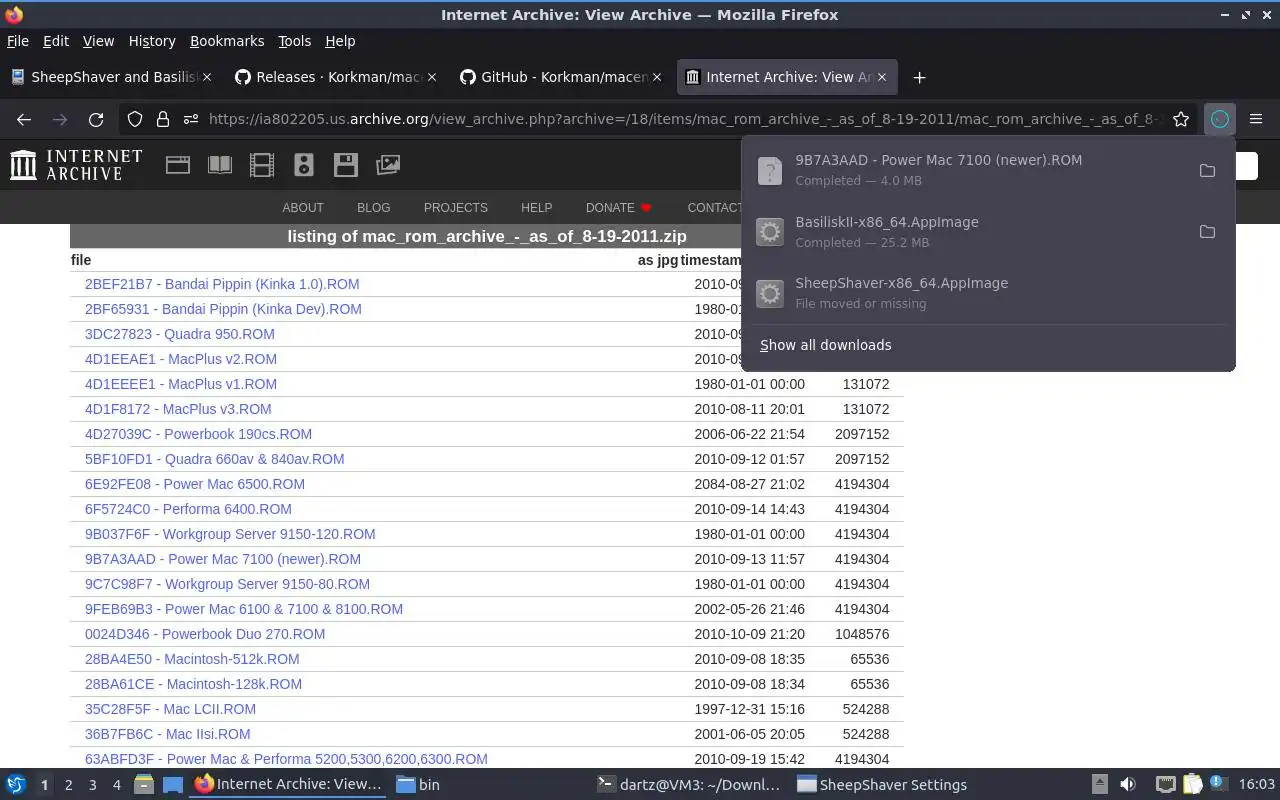Screen dimensions: 1280x800
Task: Download 9B037F6F Workgroup Server 9150-120 ROM
Action: pos(230,534)
